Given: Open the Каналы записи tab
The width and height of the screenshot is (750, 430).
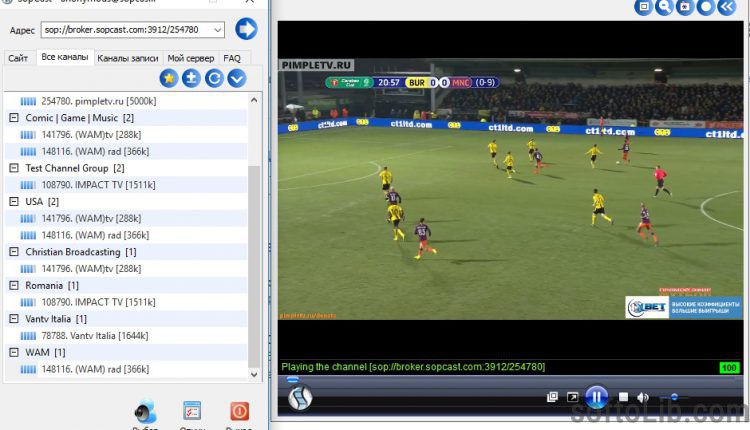Looking at the screenshot, I should 128,58.
